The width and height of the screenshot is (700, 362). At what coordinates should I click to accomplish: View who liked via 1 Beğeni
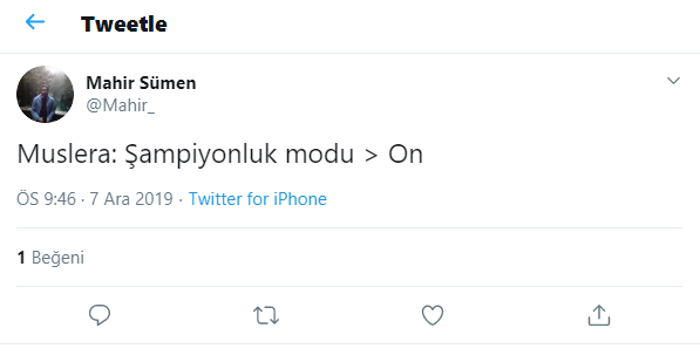(x=50, y=258)
